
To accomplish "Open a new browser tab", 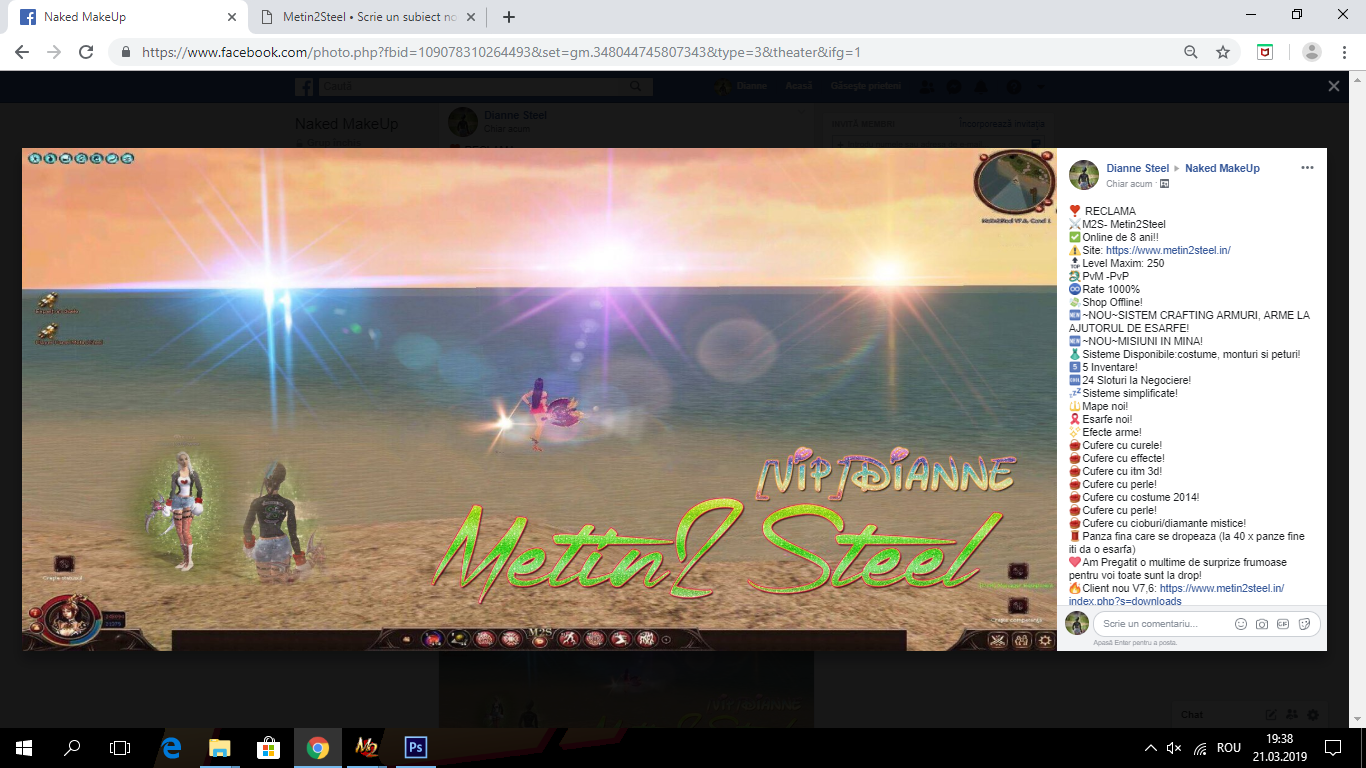I will tap(509, 17).
